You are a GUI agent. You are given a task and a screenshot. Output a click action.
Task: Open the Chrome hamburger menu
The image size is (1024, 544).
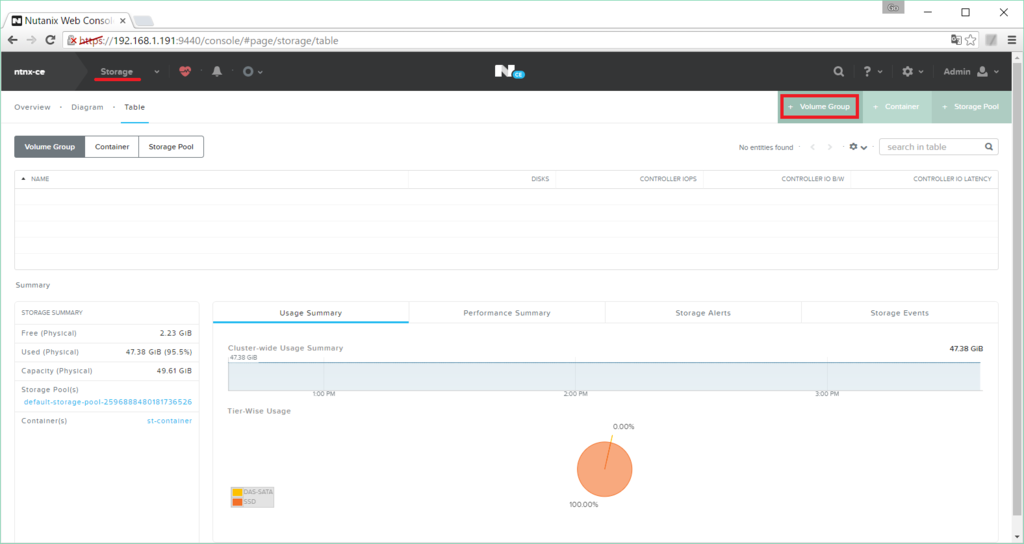[x=1012, y=40]
